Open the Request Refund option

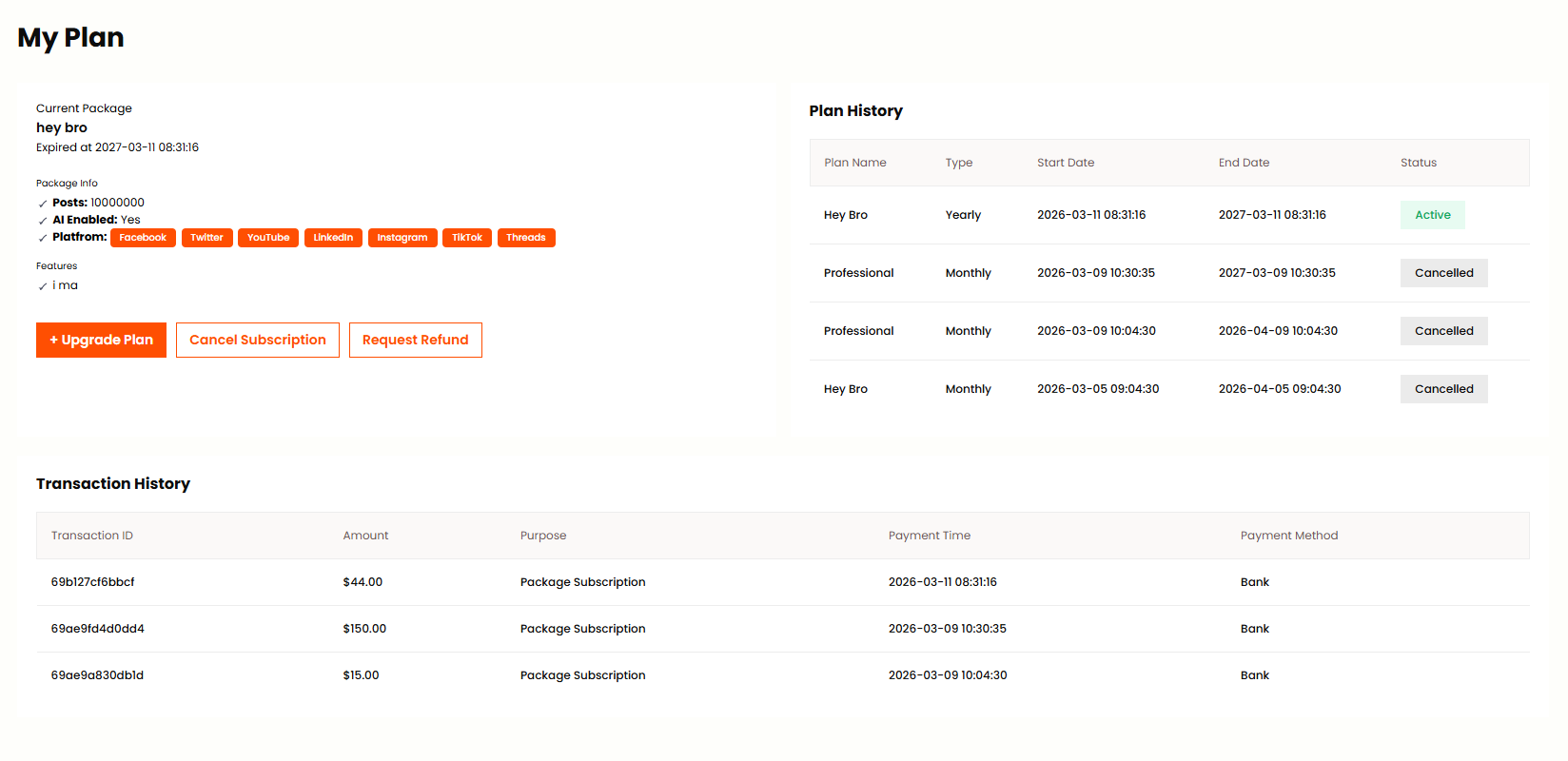(415, 340)
